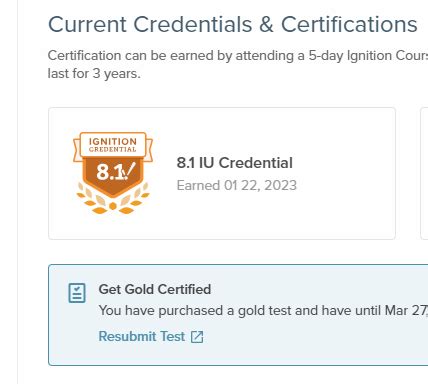Open the Resubmit Test link

point(151,336)
